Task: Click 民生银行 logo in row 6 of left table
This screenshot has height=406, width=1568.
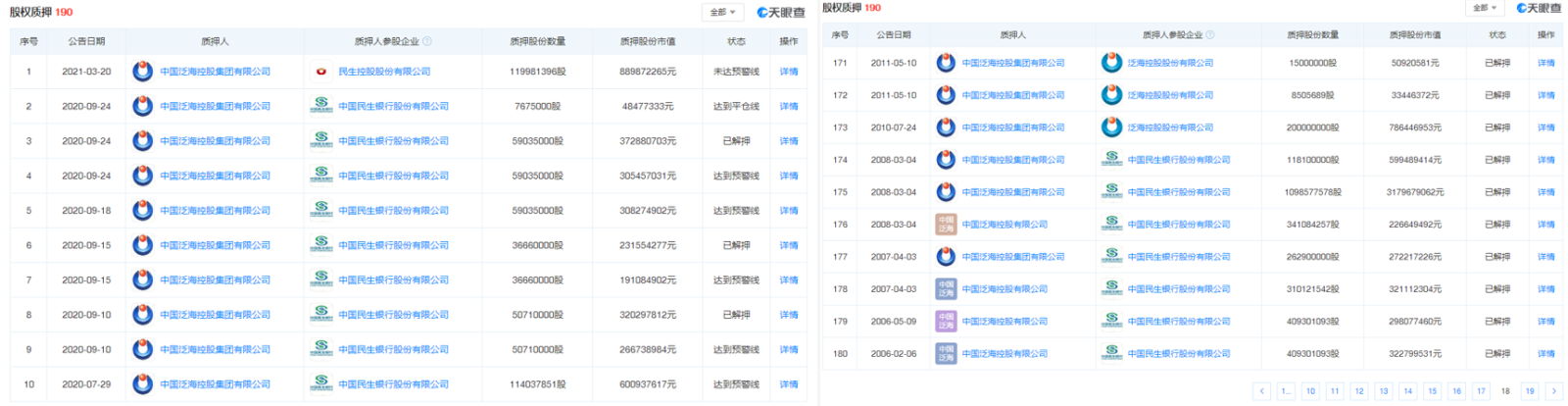Action: point(321,245)
